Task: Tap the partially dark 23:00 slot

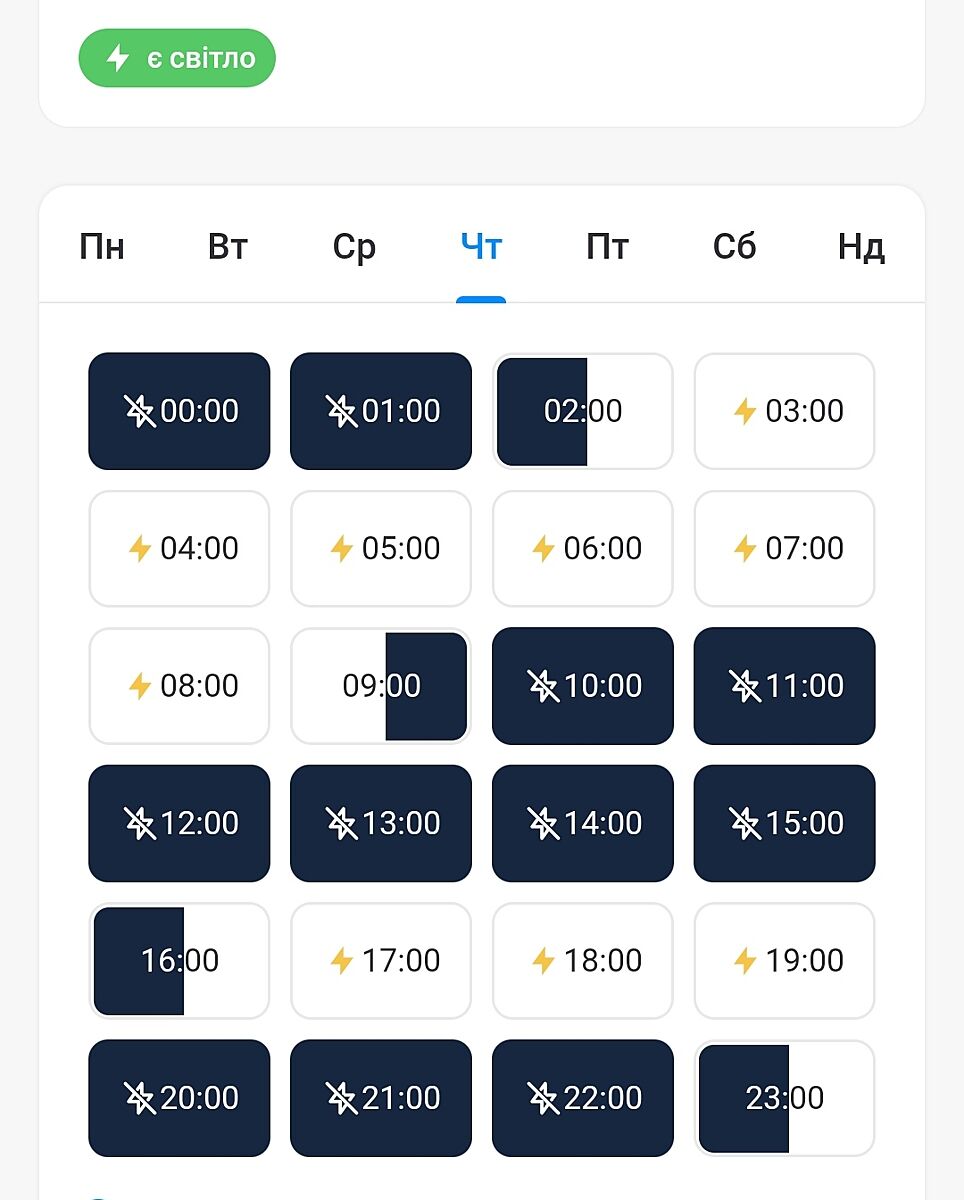Action: pos(785,1098)
